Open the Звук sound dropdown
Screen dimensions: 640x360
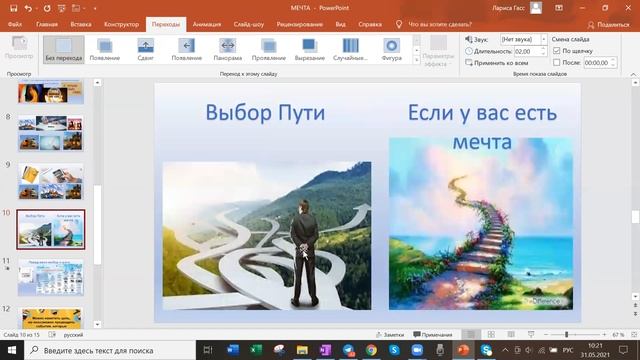point(544,39)
